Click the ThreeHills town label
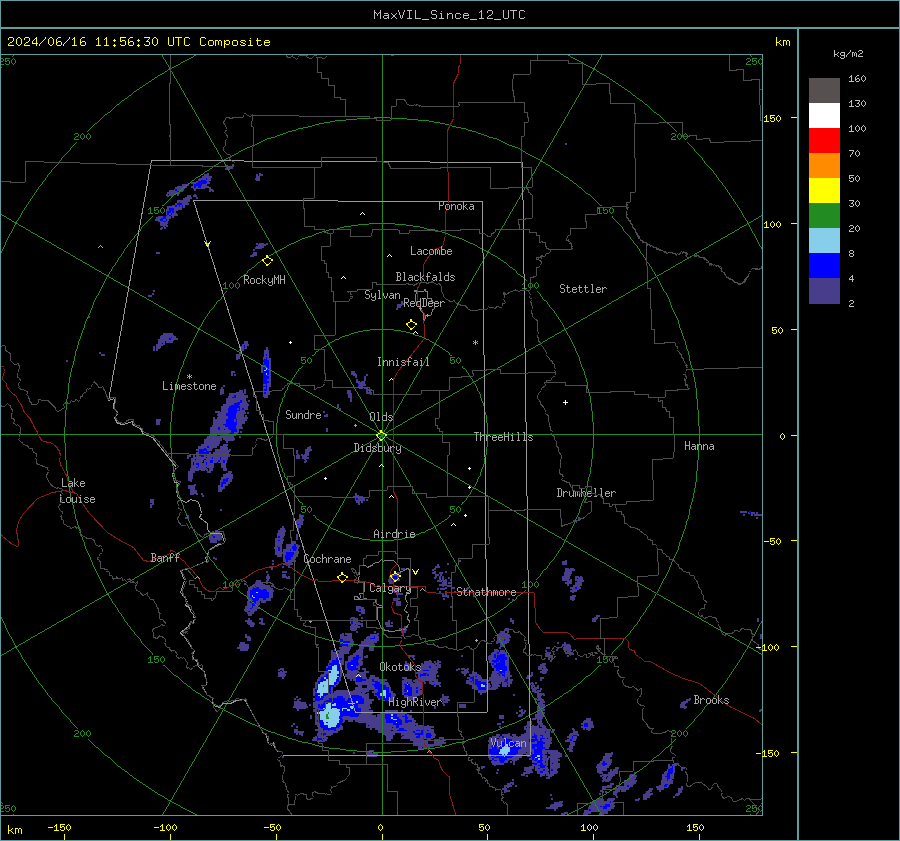 click(x=503, y=437)
